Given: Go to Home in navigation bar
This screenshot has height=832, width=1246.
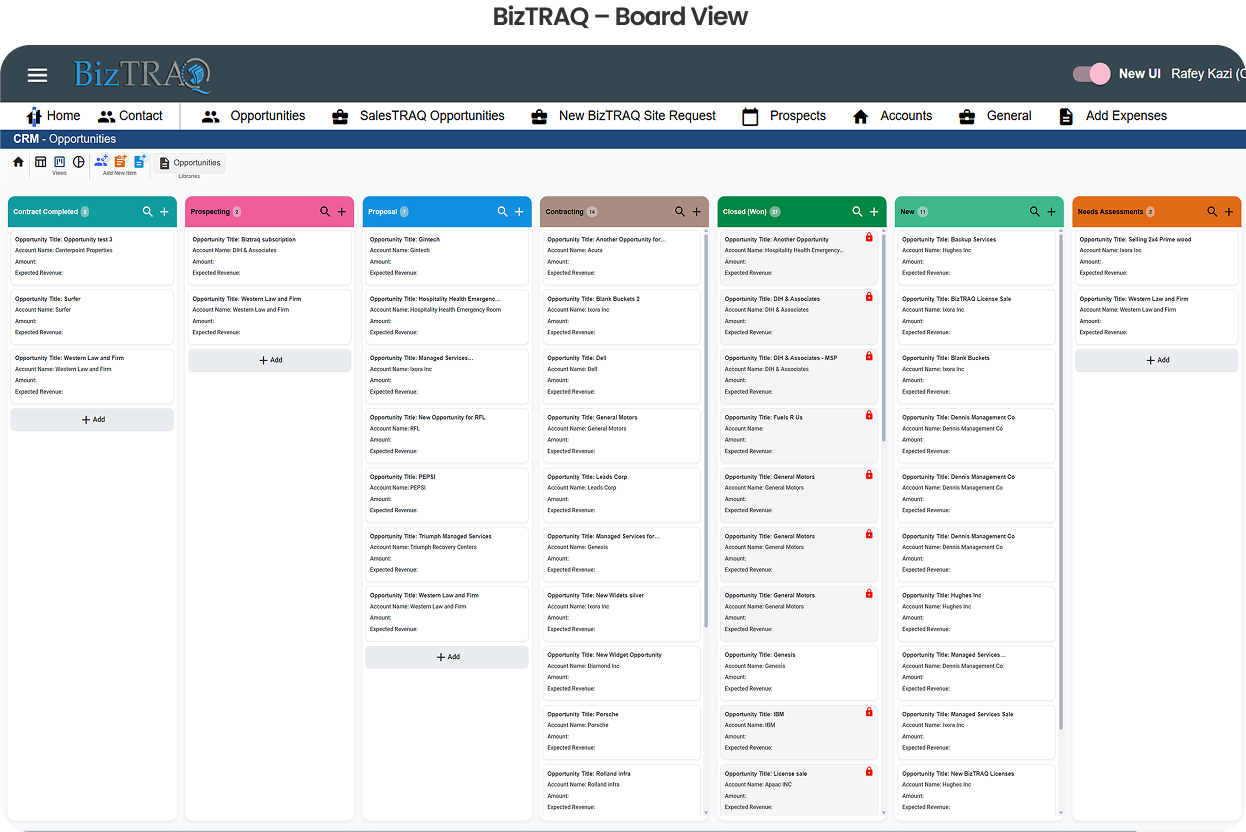Looking at the screenshot, I should click(53, 116).
